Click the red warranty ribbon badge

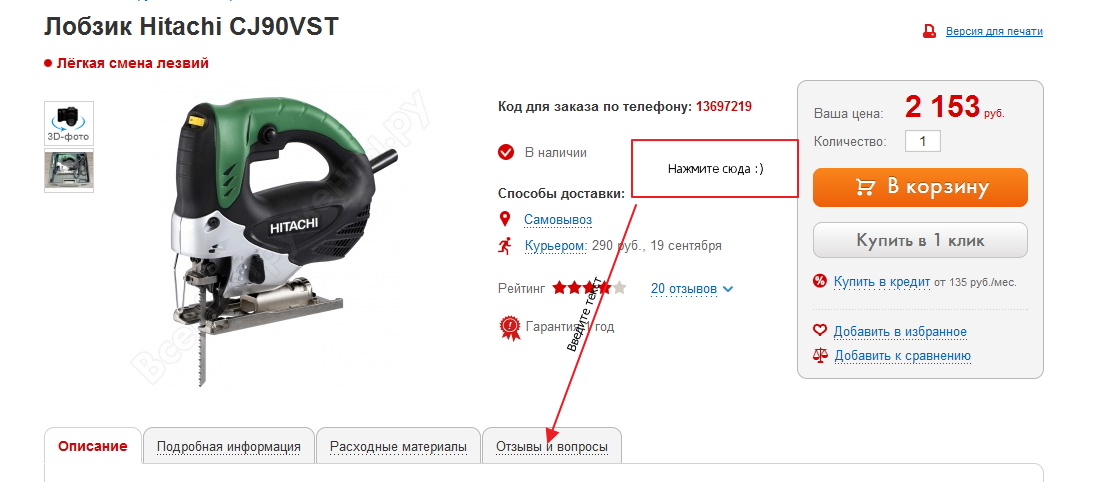[x=509, y=327]
